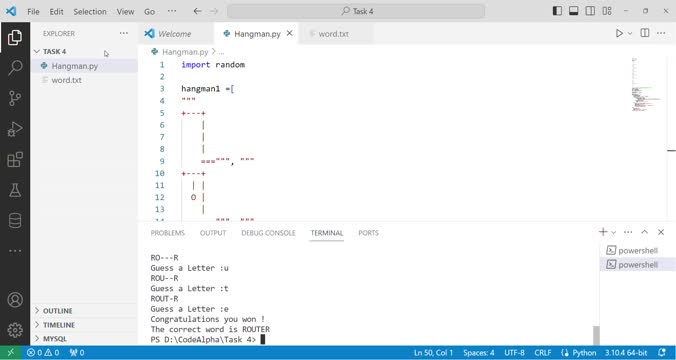Open the Extensions view

tap(15, 160)
